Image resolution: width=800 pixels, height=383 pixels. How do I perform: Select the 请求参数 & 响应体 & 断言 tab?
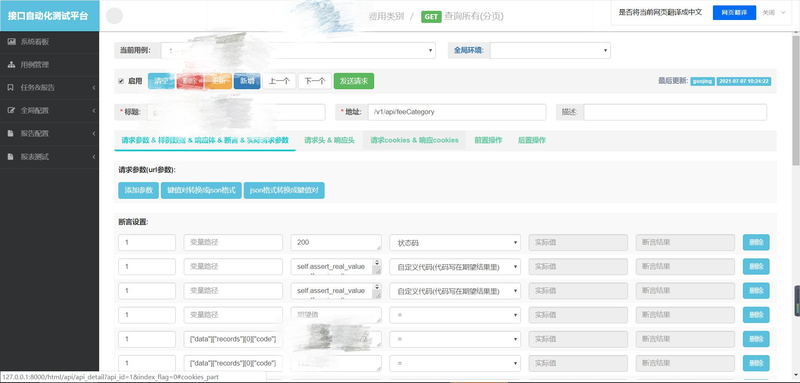coord(205,140)
